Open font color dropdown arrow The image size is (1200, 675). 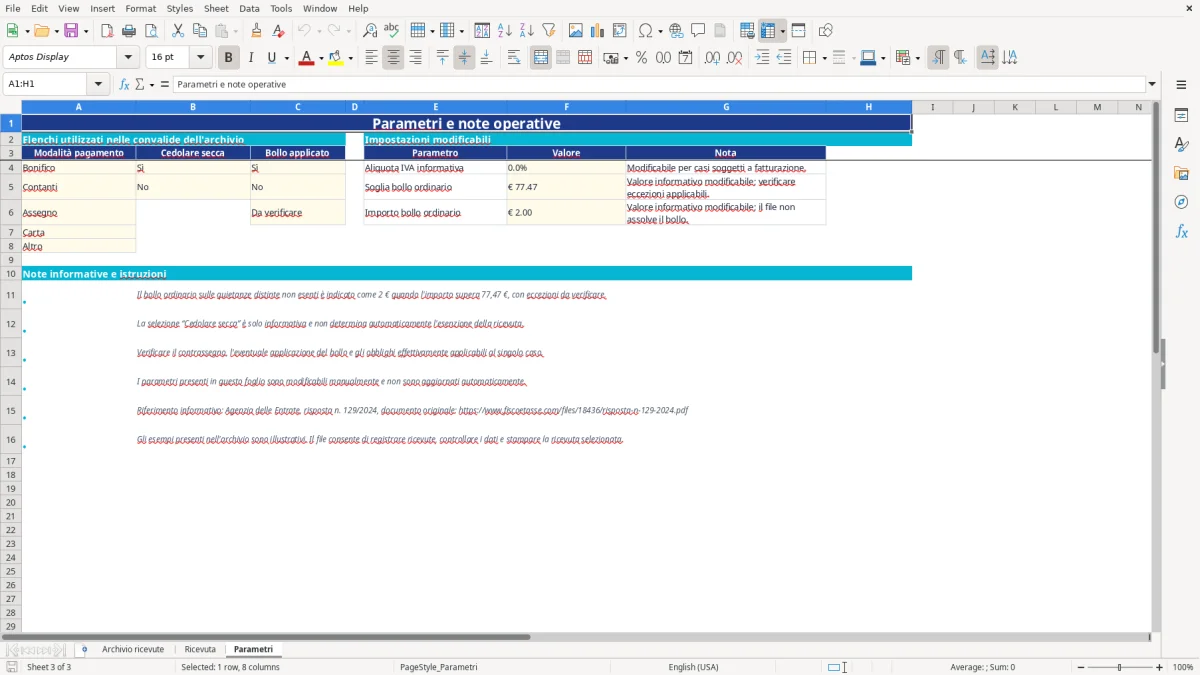tap(321, 58)
